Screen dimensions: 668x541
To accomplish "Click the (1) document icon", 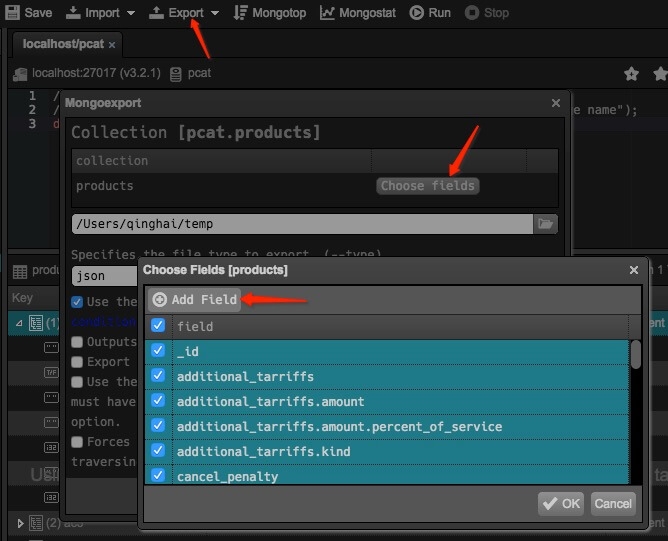I will tap(36, 323).
